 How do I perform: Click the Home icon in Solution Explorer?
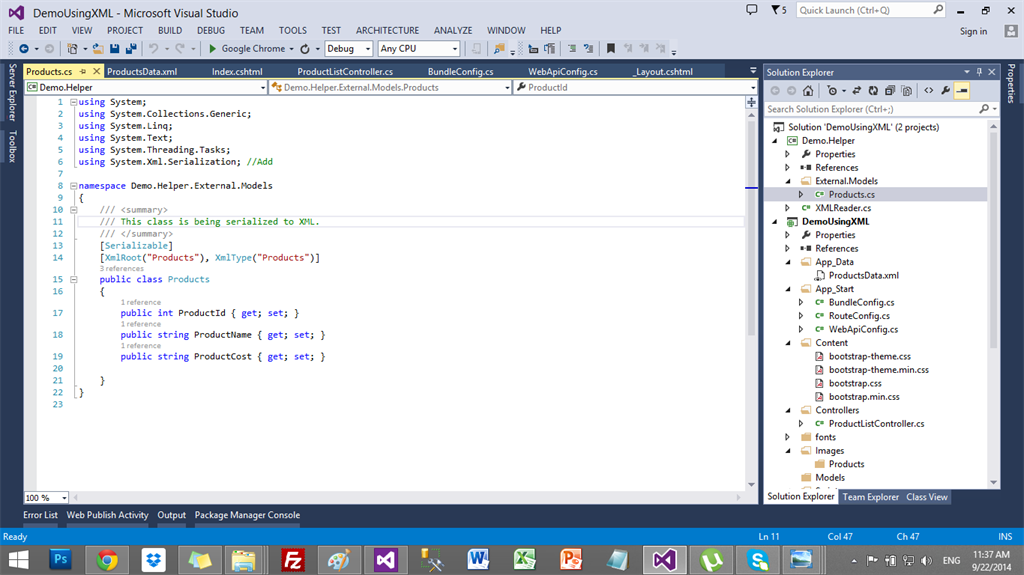tap(807, 91)
